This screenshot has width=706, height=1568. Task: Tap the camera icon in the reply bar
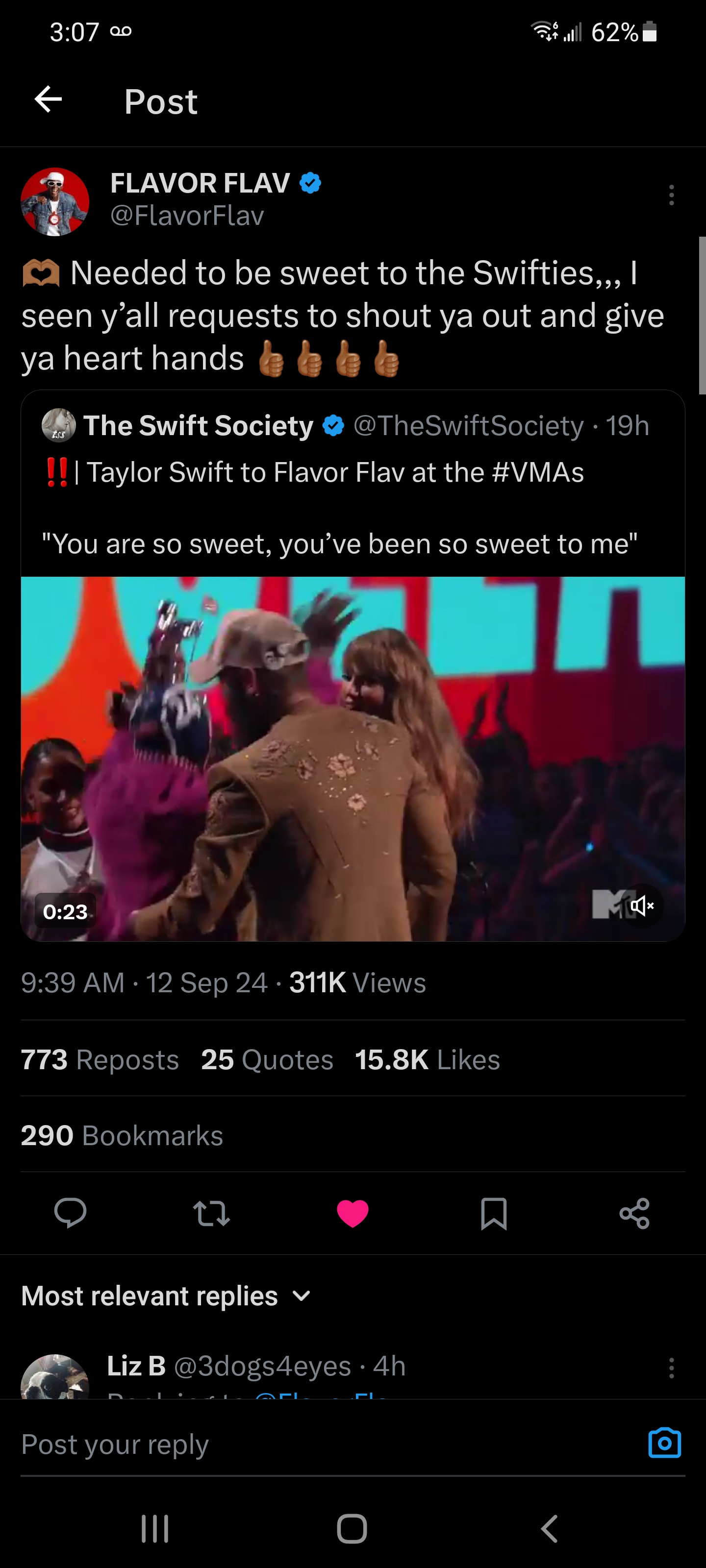point(664,1443)
